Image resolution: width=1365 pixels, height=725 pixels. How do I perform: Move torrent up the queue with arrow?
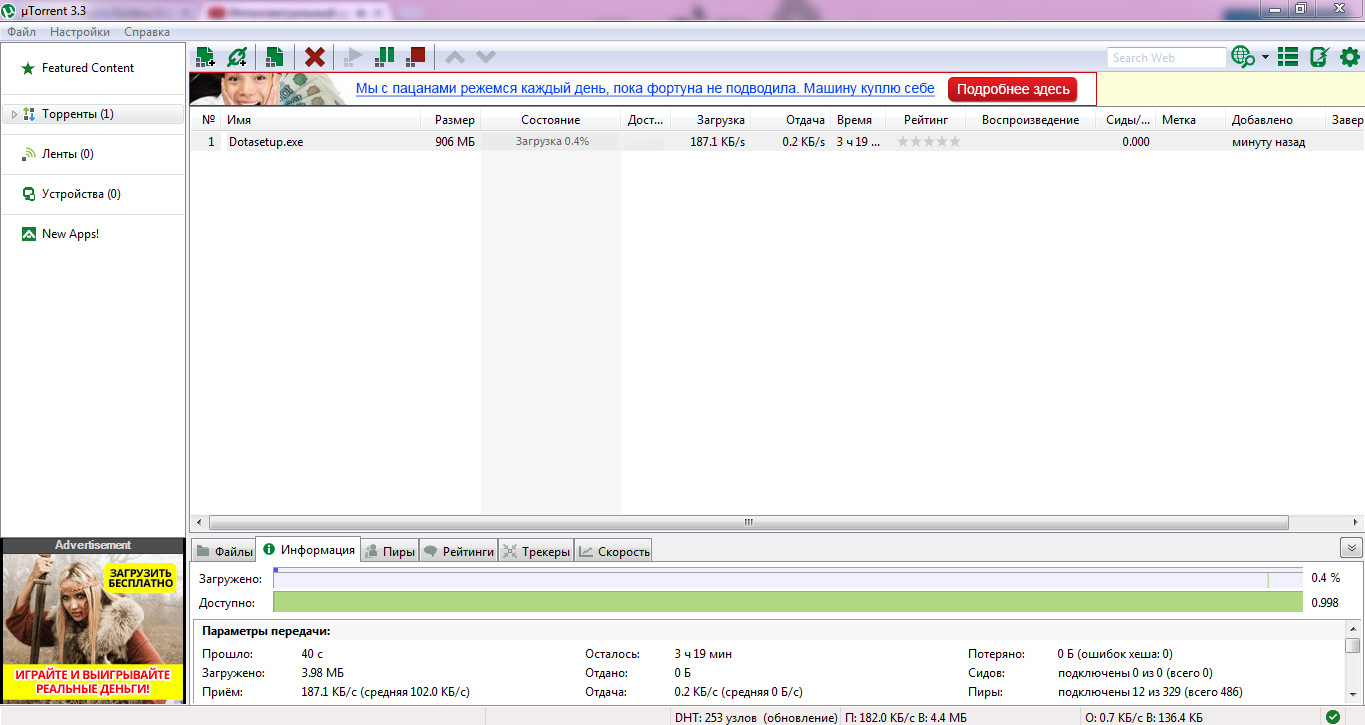point(454,57)
